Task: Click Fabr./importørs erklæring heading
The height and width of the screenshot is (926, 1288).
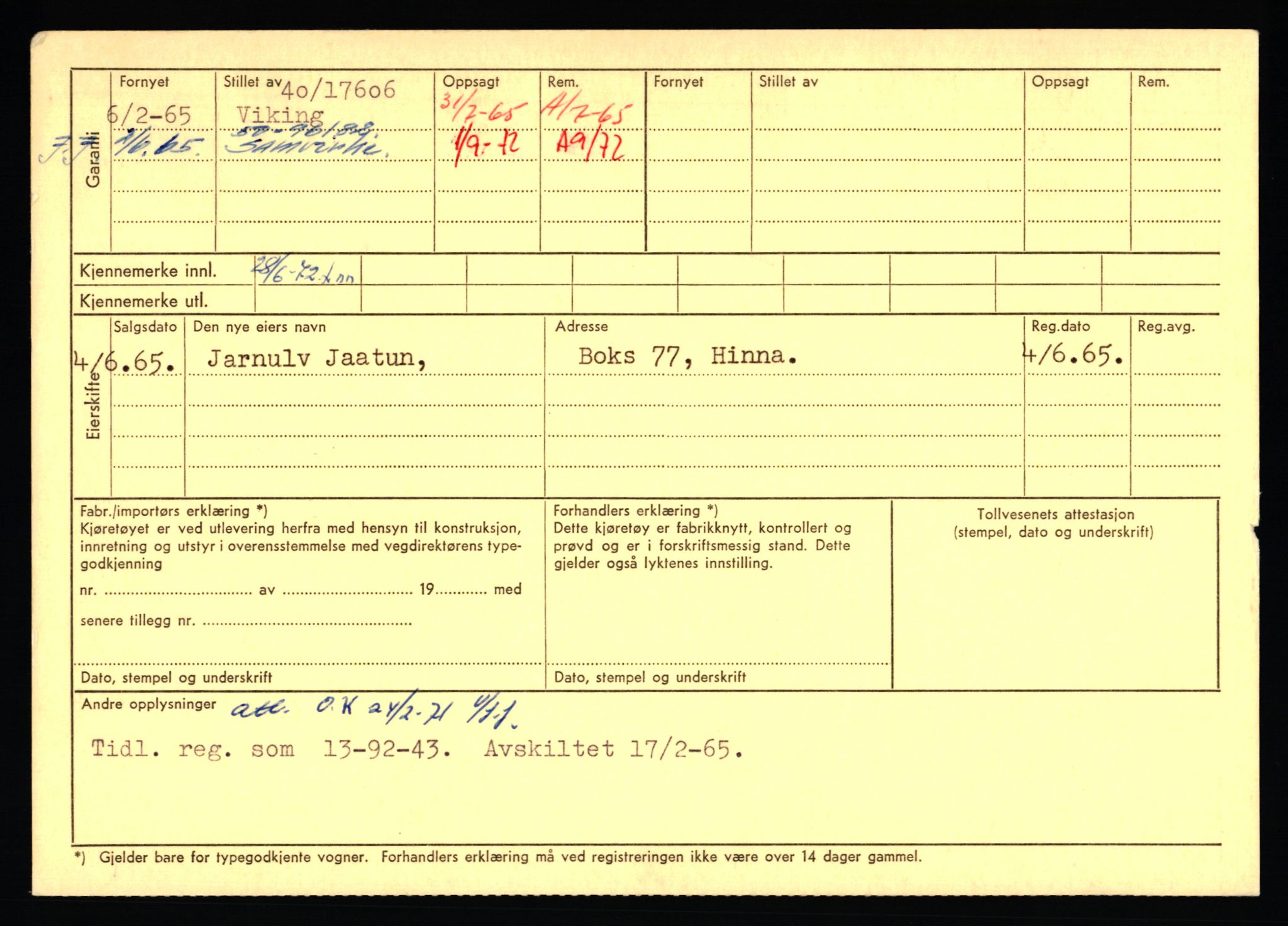Action: click(x=174, y=512)
